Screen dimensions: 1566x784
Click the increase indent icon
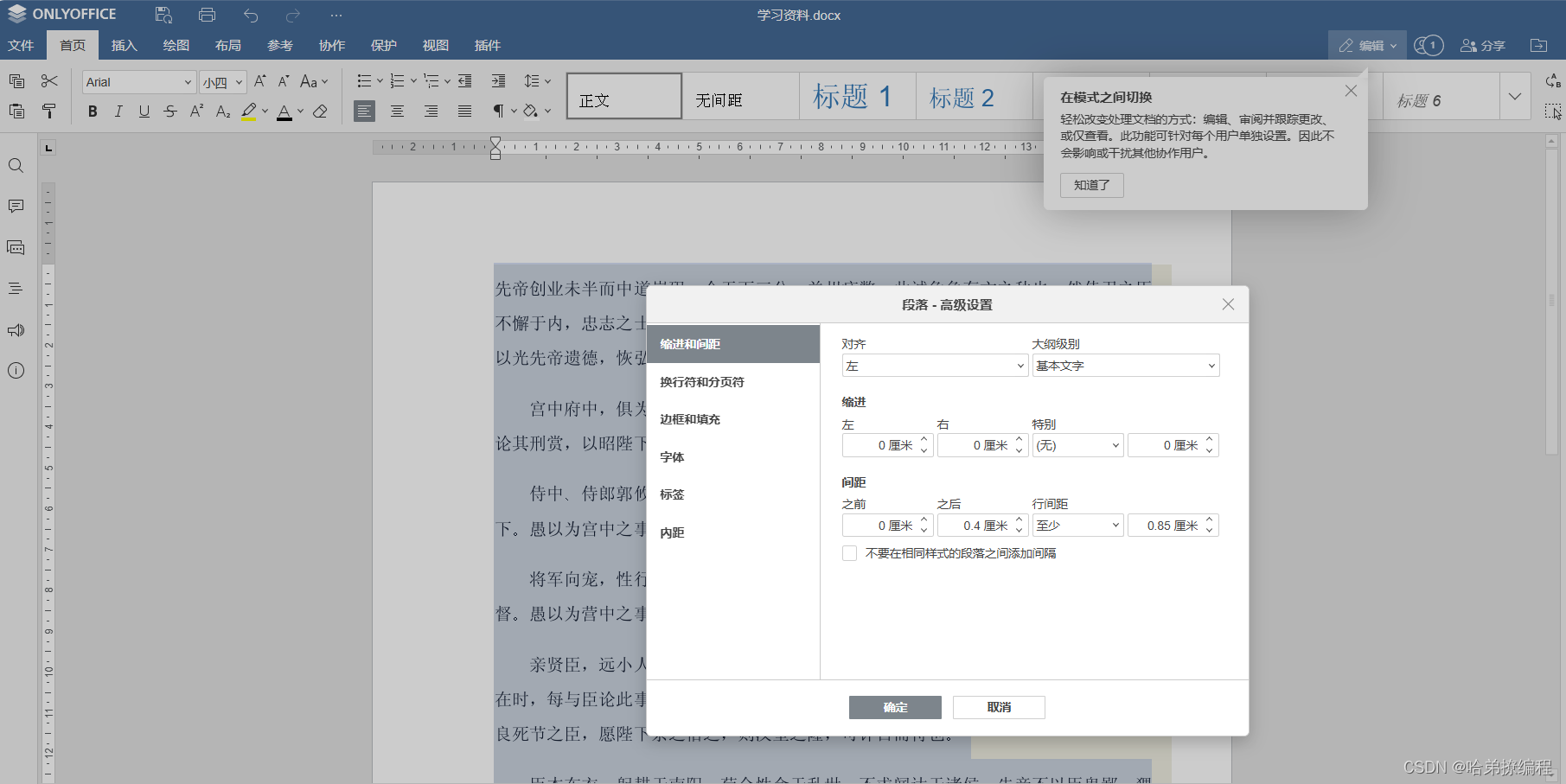click(x=498, y=81)
